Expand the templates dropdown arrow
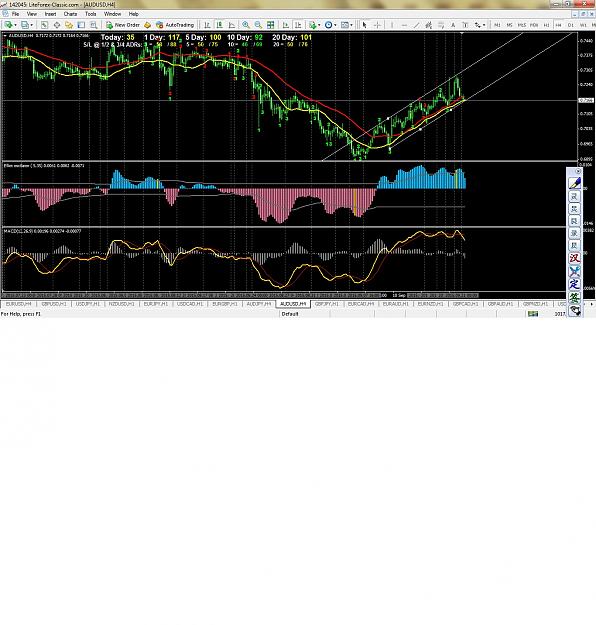This screenshot has width=596, height=625. 351,25
